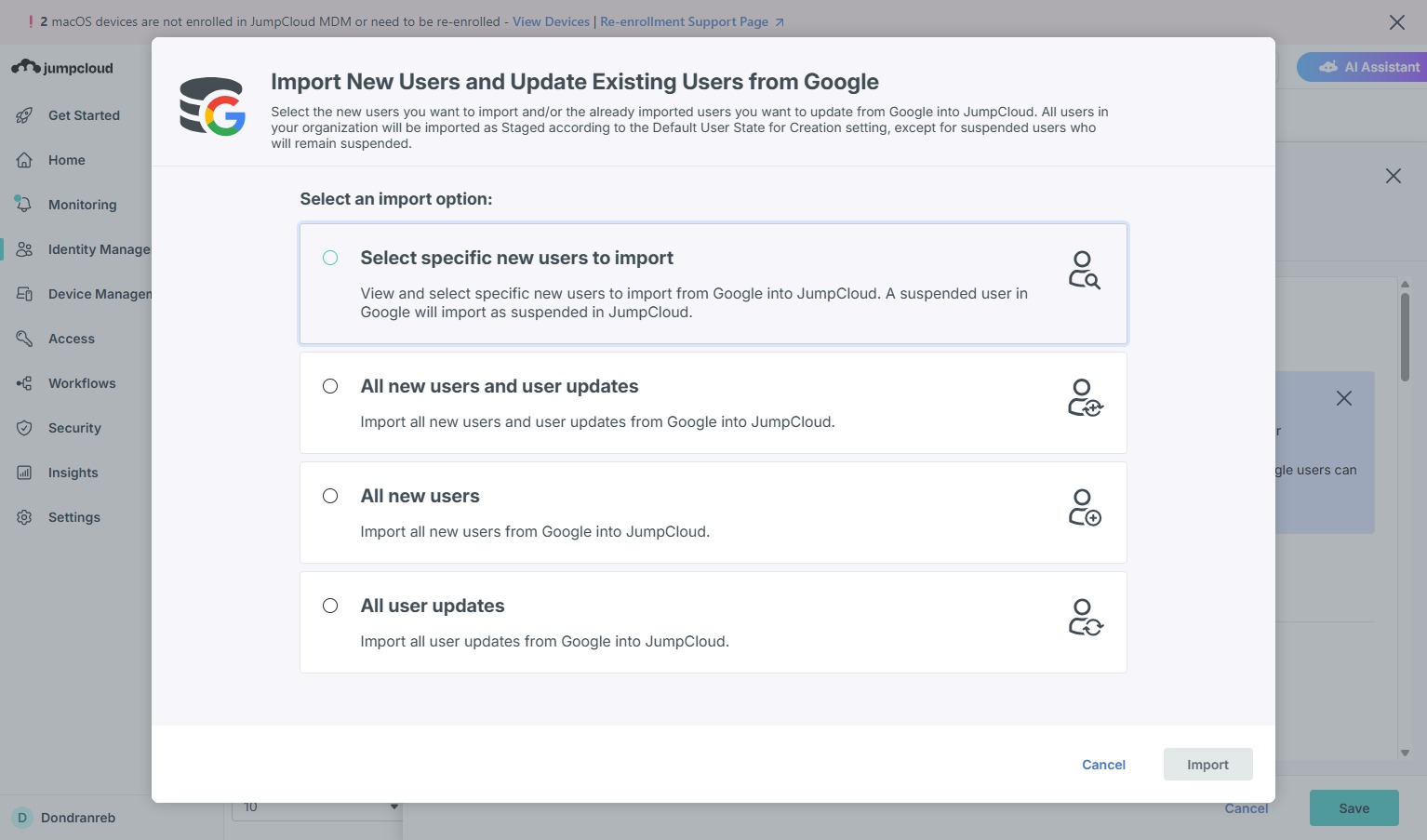Click the user sync icon for All user updates
Image resolution: width=1427 pixels, height=840 pixels.
1085,617
